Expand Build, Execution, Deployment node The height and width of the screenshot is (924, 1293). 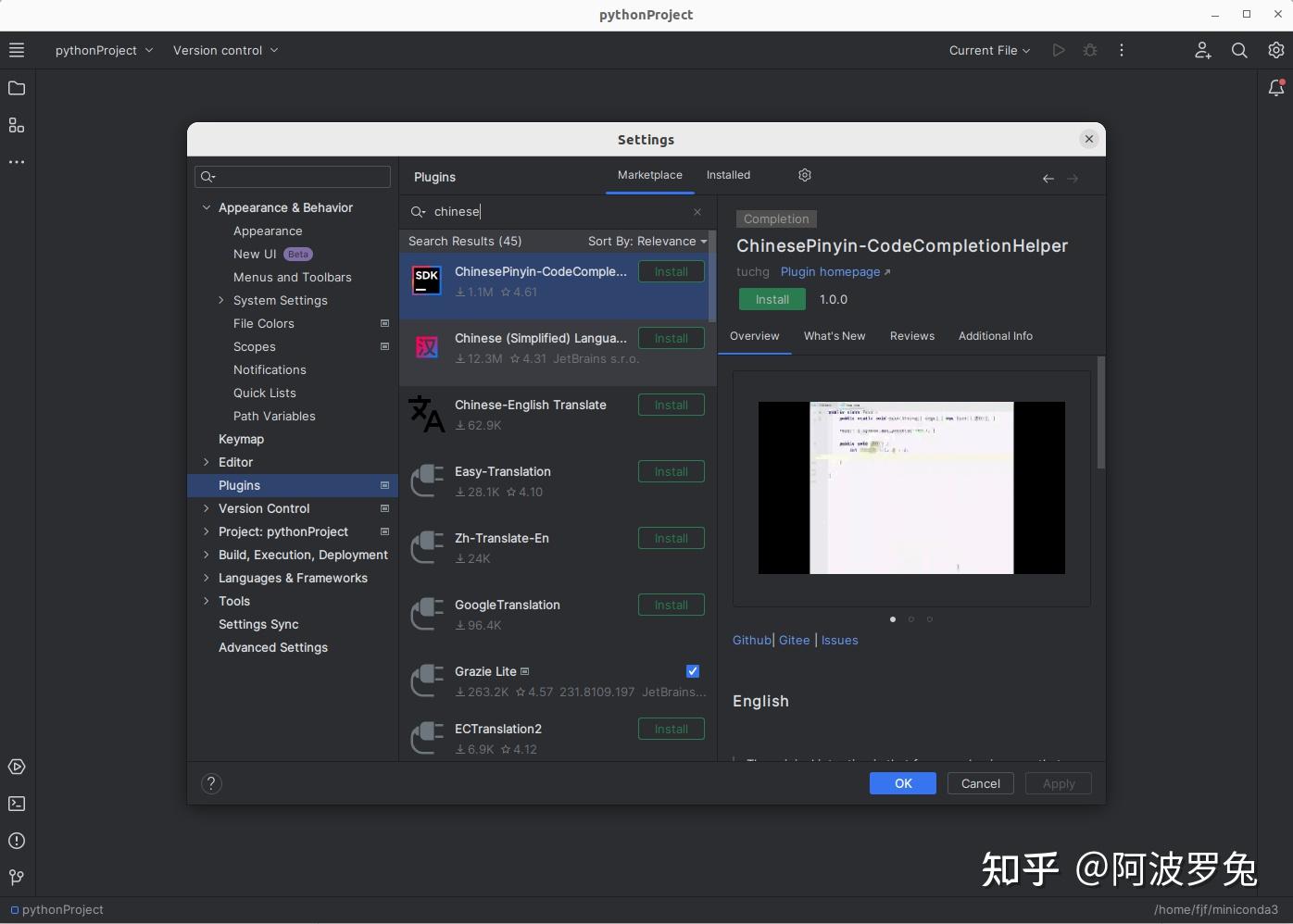coord(207,555)
